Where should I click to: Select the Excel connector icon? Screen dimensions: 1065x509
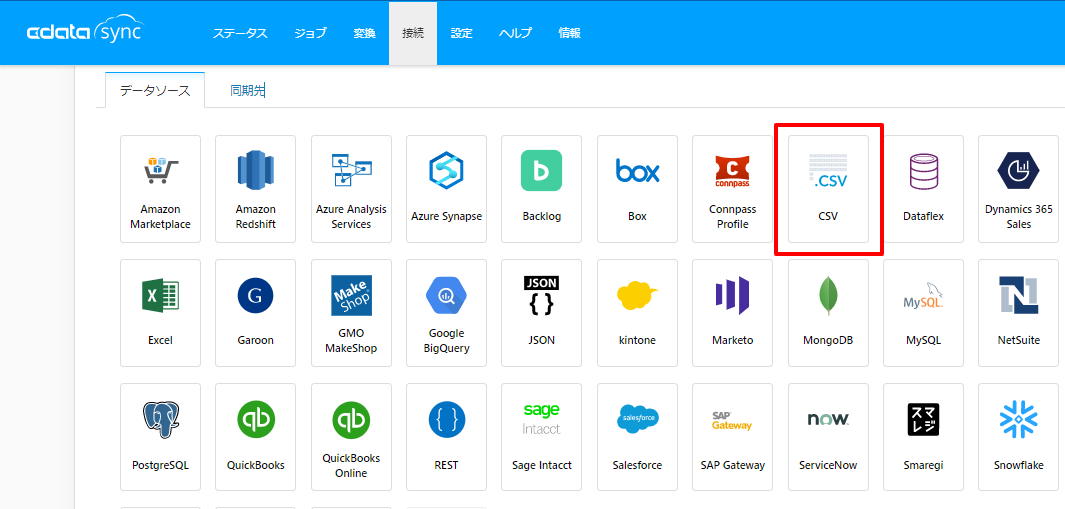pos(160,313)
